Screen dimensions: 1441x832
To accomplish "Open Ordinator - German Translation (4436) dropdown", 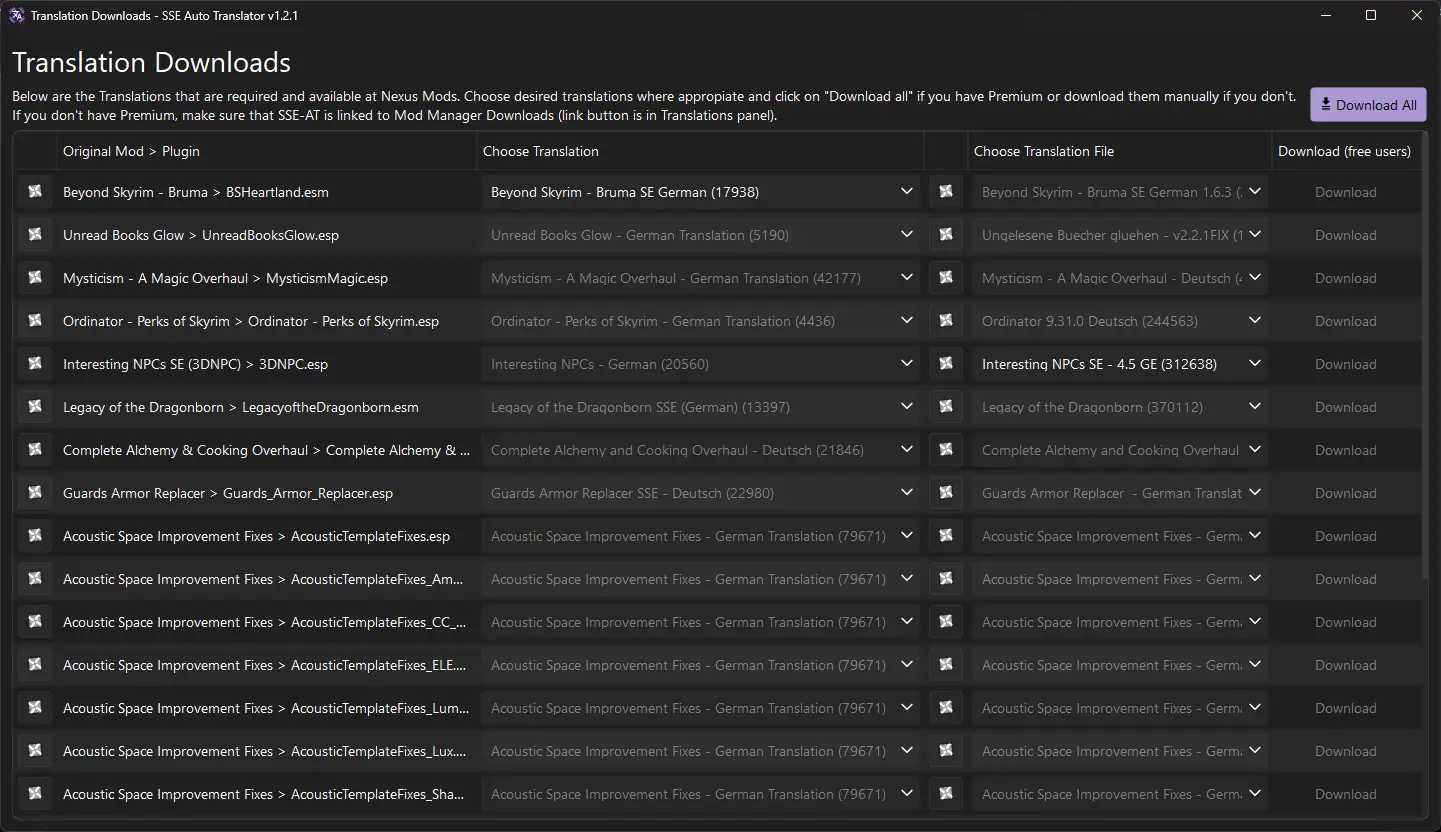I will 701,321.
